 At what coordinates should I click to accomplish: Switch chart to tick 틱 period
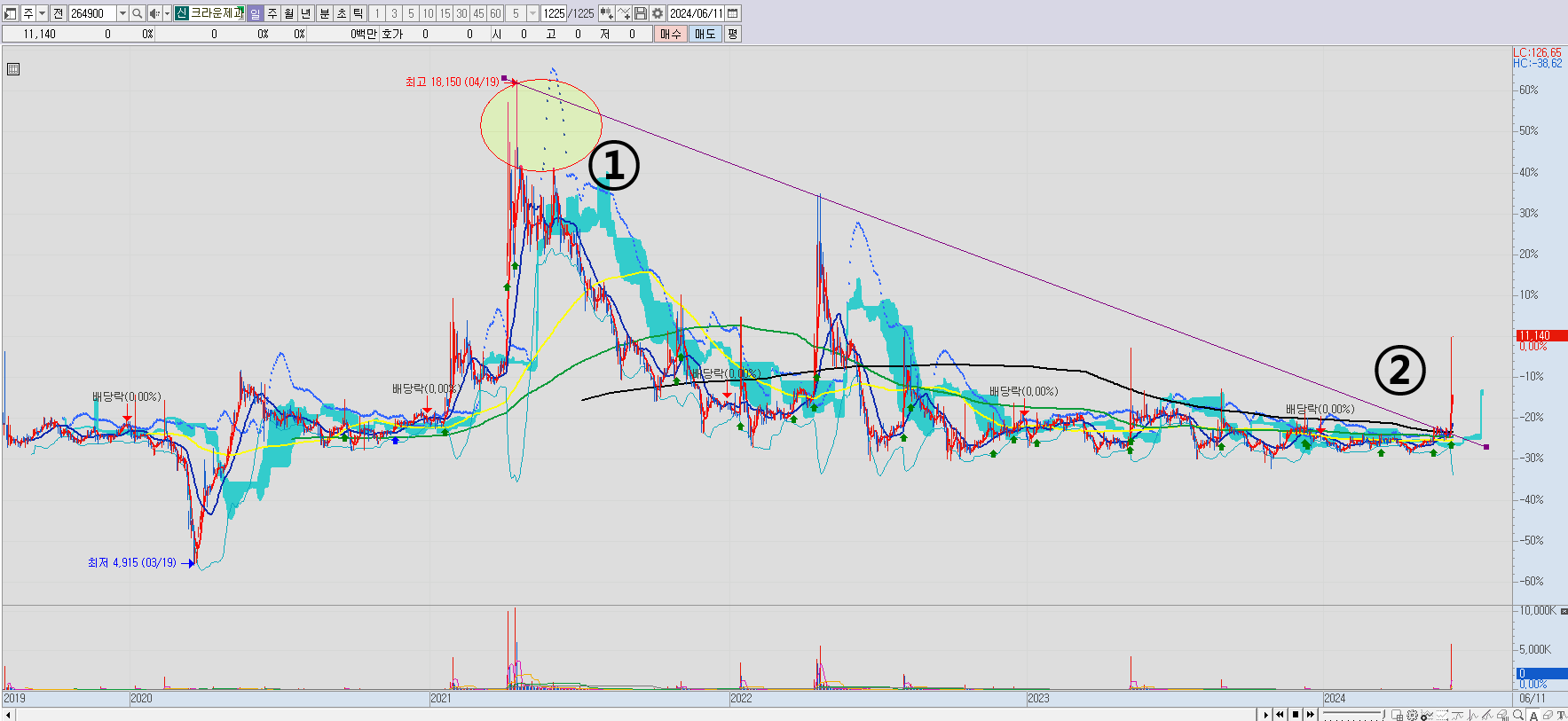pyautogui.click(x=359, y=13)
